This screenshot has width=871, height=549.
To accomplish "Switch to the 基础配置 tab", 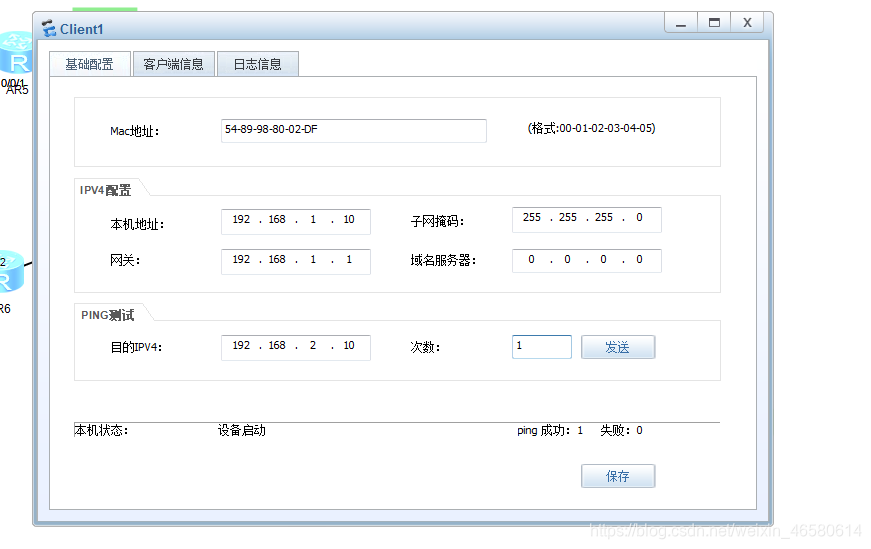I will tap(90, 64).
